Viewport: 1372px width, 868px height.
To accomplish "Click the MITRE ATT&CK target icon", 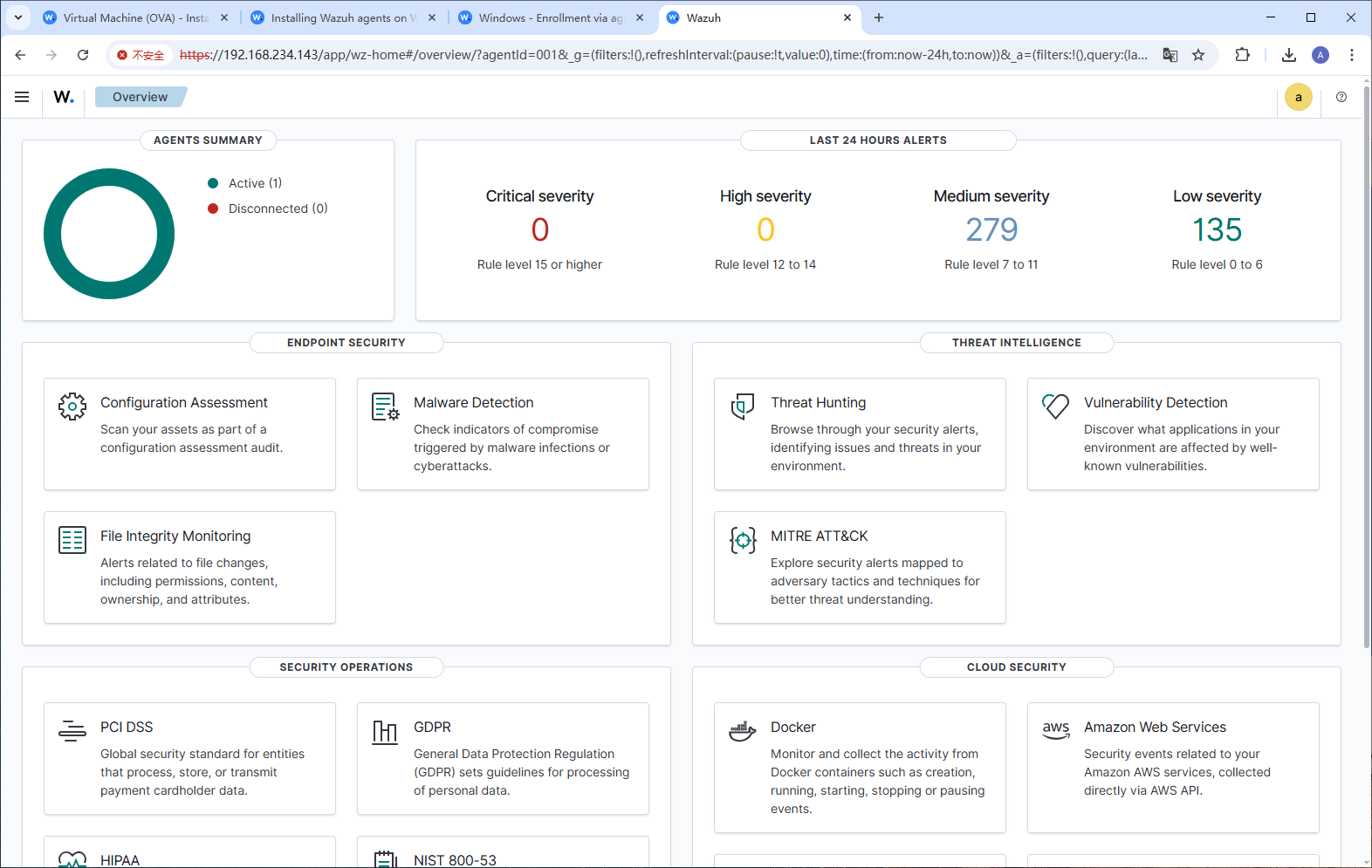I will click(743, 540).
